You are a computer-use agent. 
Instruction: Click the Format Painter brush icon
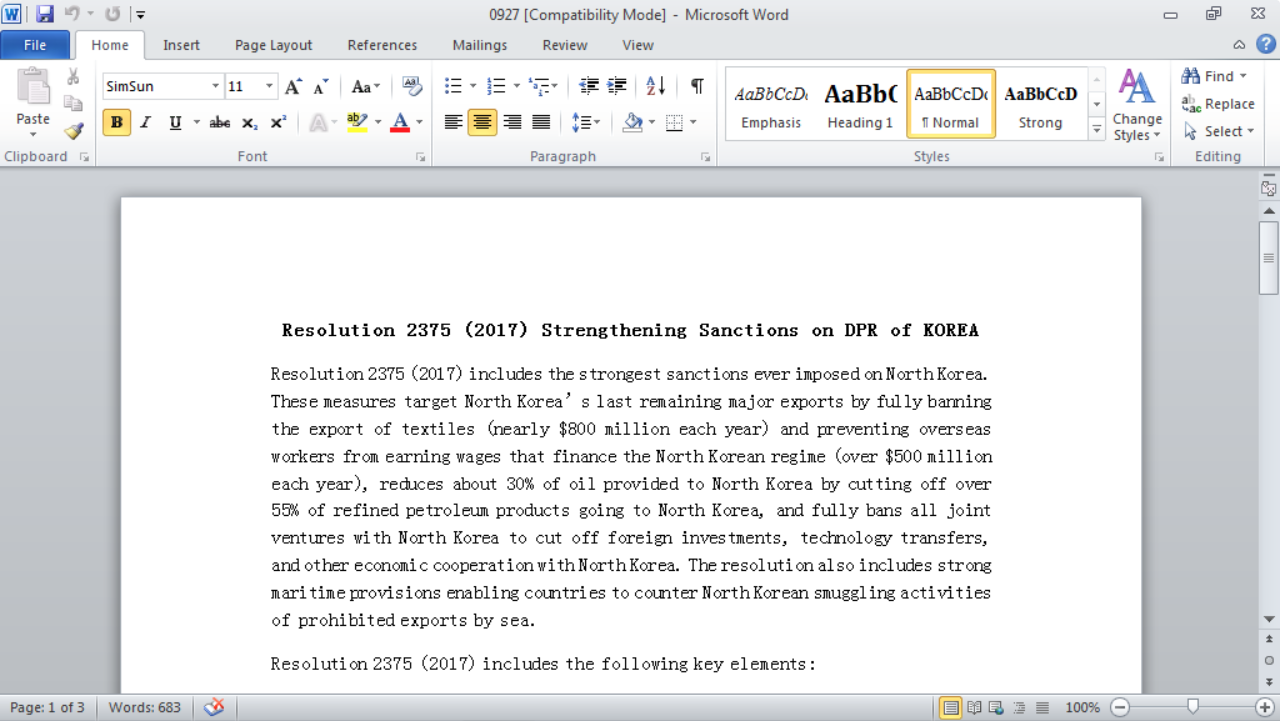[x=73, y=131]
